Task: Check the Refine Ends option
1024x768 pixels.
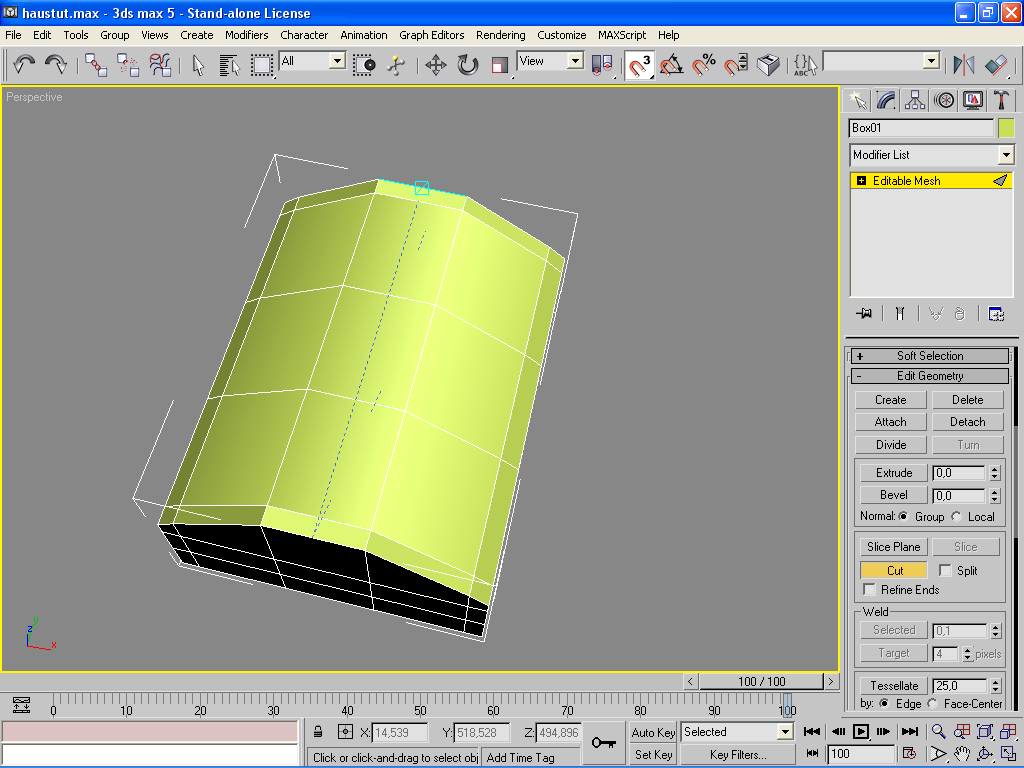Action: coord(869,590)
